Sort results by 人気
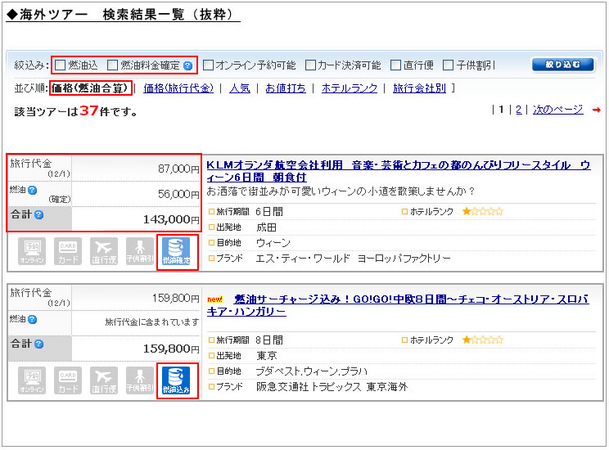The height and width of the screenshot is (450, 609). click(x=240, y=89)
